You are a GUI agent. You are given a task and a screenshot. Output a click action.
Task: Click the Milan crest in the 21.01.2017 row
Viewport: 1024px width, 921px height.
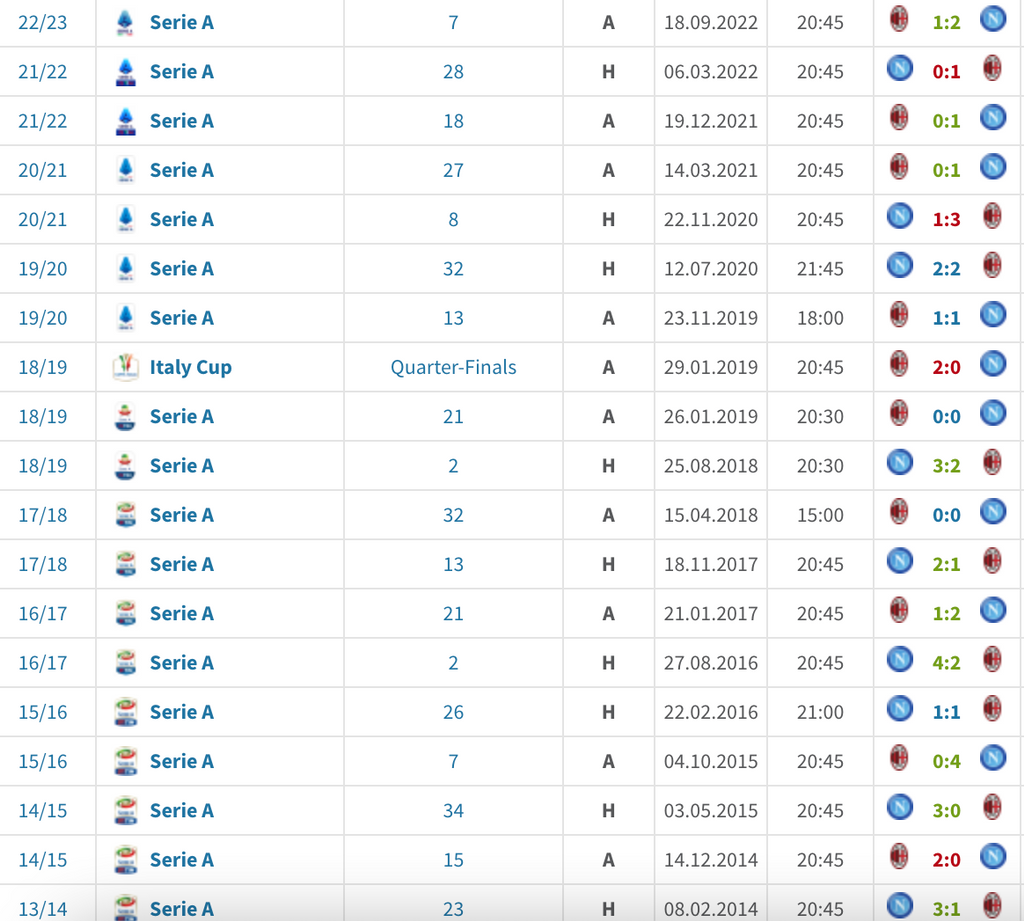pos(899,610)
